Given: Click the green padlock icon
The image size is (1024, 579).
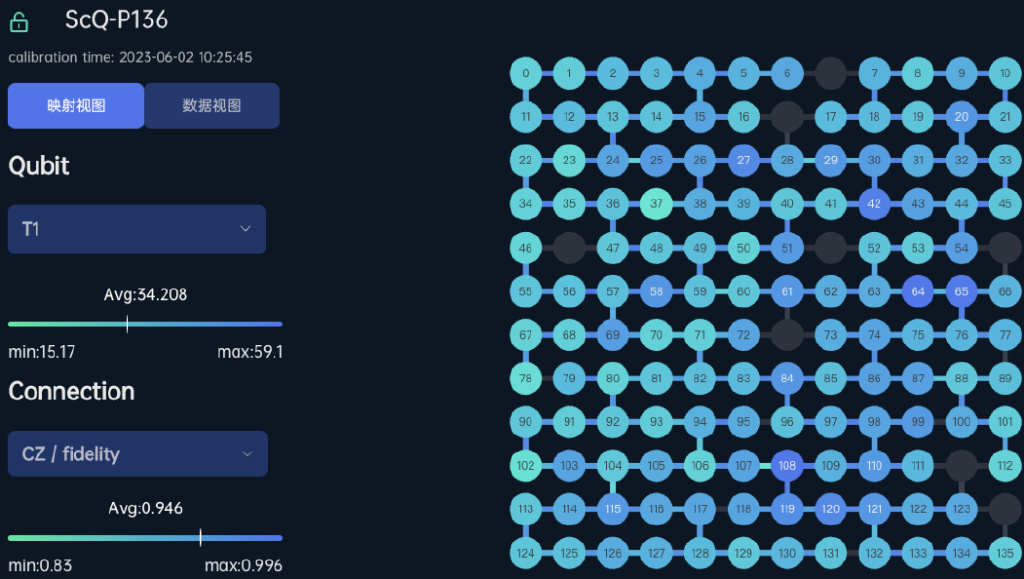Looking at the screenshot, I should pos(18,21).
